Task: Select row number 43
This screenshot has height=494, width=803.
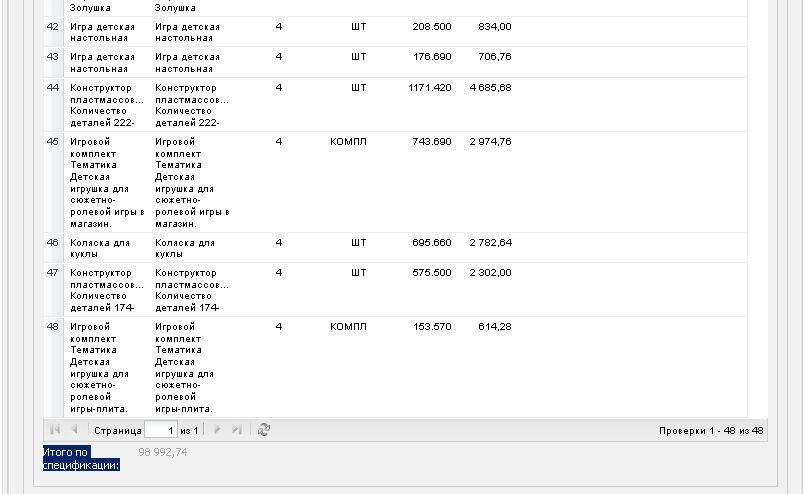Action: coord(52,57)
